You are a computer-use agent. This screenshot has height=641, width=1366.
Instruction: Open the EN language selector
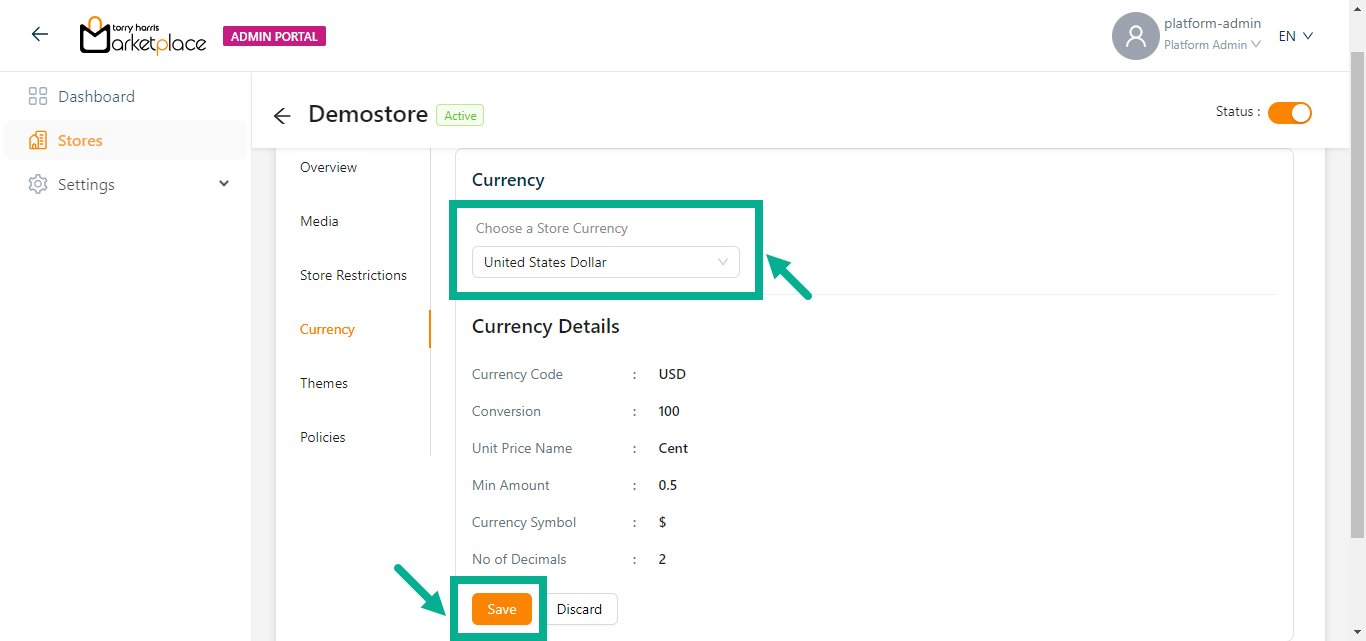coord(1295,36)
